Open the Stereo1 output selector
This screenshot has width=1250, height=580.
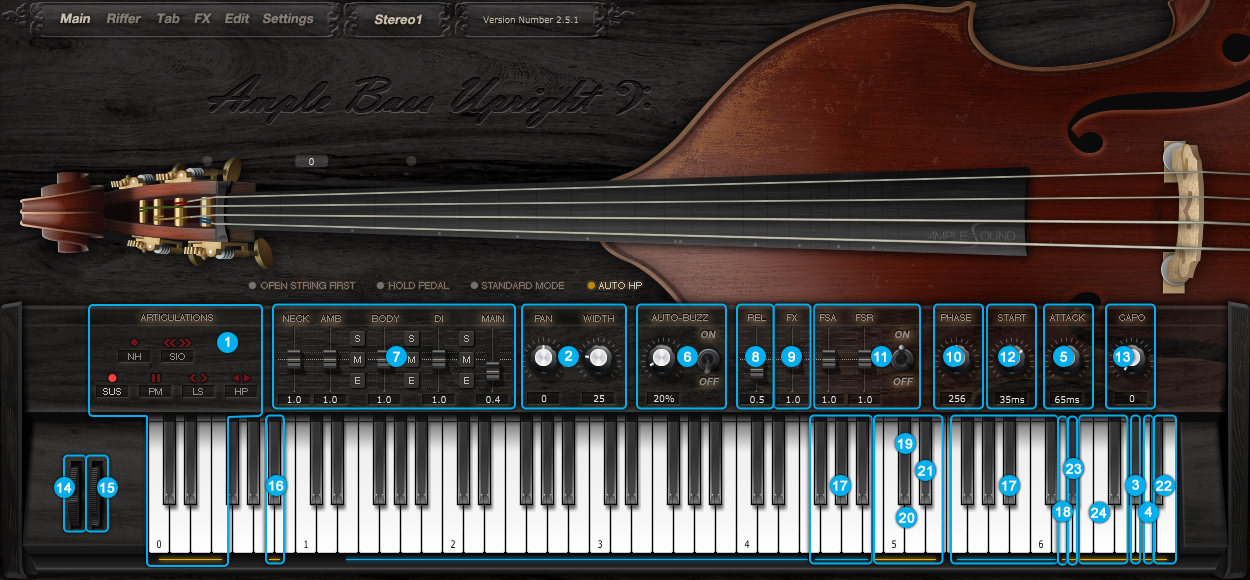pyautogui.click(x=399, y=19)
